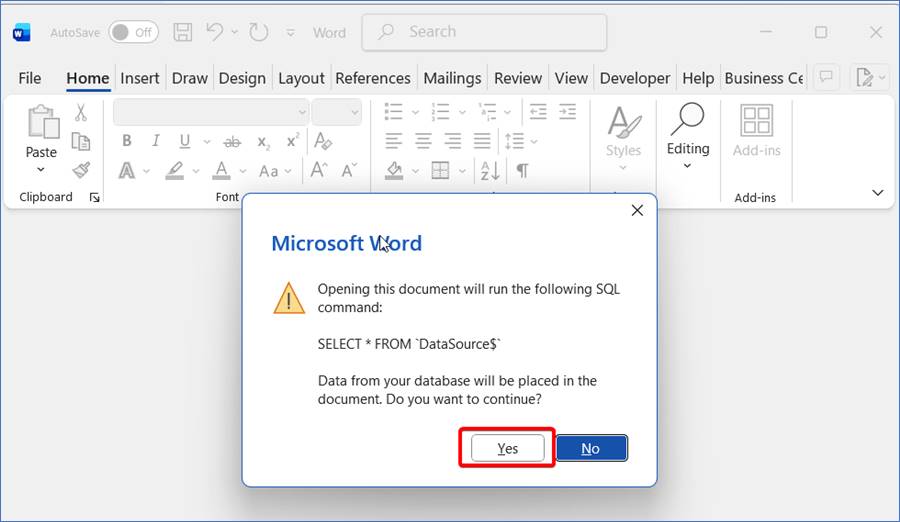Click Yes in the SQL command dialog
This screenshot has height=522, width=900.
pyautogui.click(x=507, y=448)
